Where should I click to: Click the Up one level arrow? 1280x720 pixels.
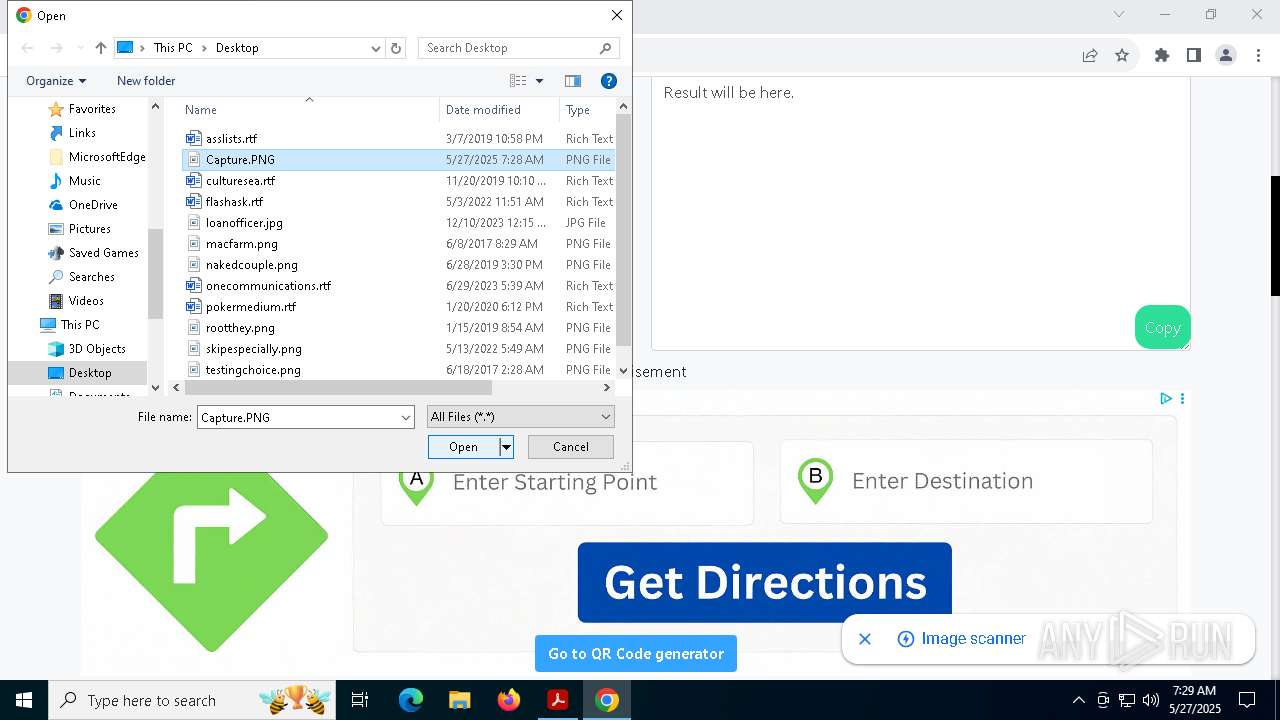pos(100,48)
